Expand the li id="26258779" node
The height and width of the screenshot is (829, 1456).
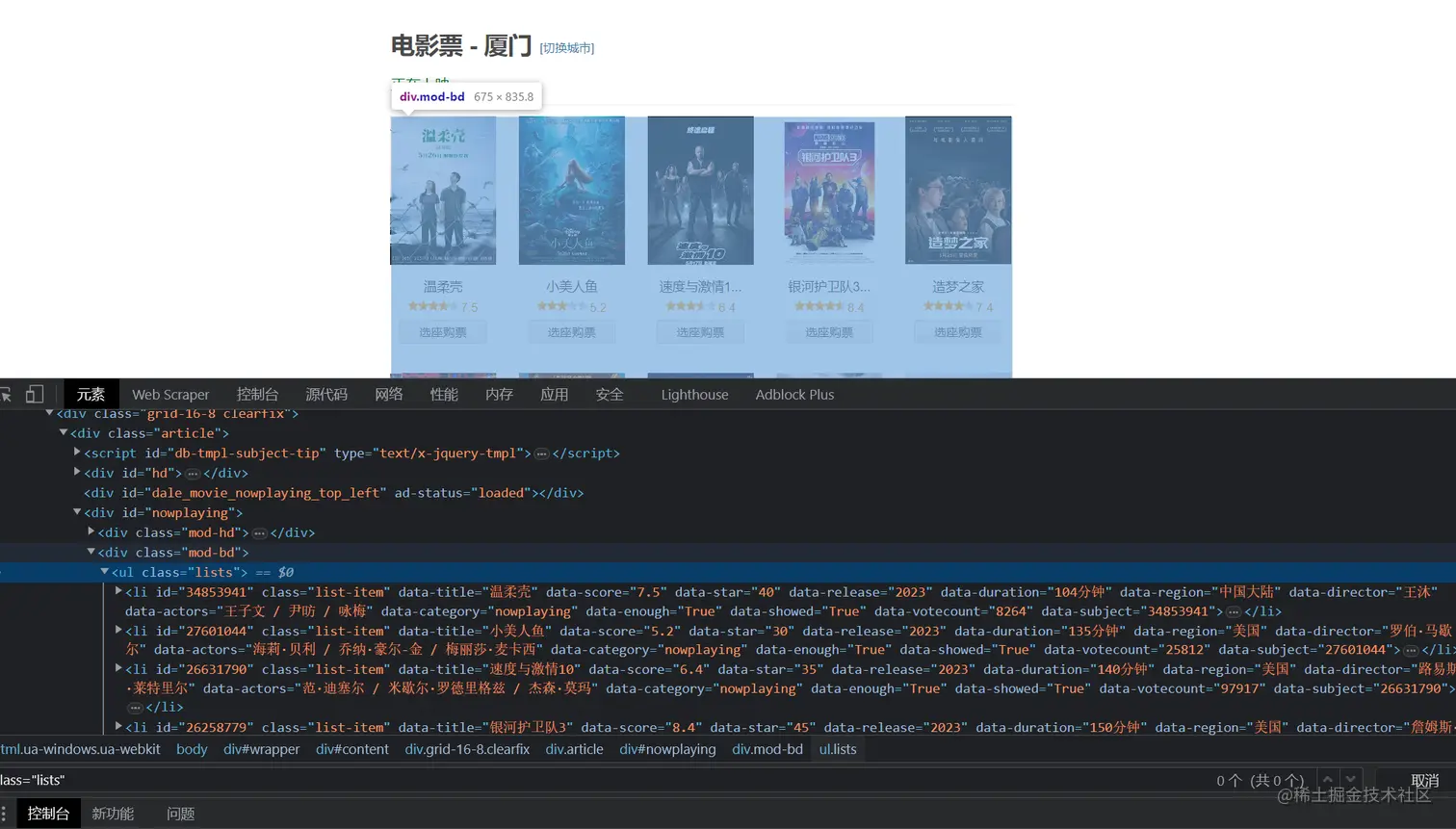tap(118, 726)
